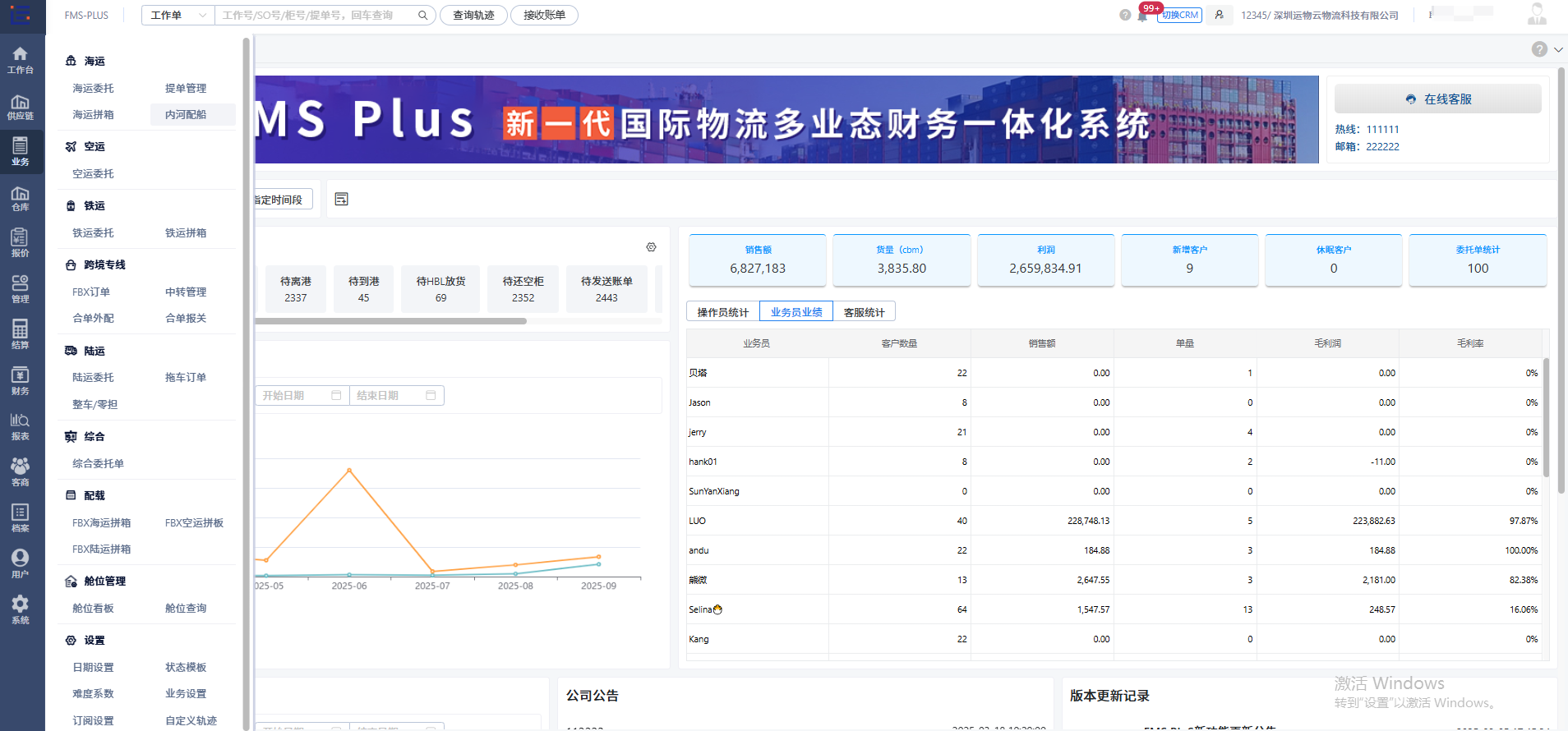
Task: Click the 销售额 6,827,183 summary card
Action: (758, 260)
